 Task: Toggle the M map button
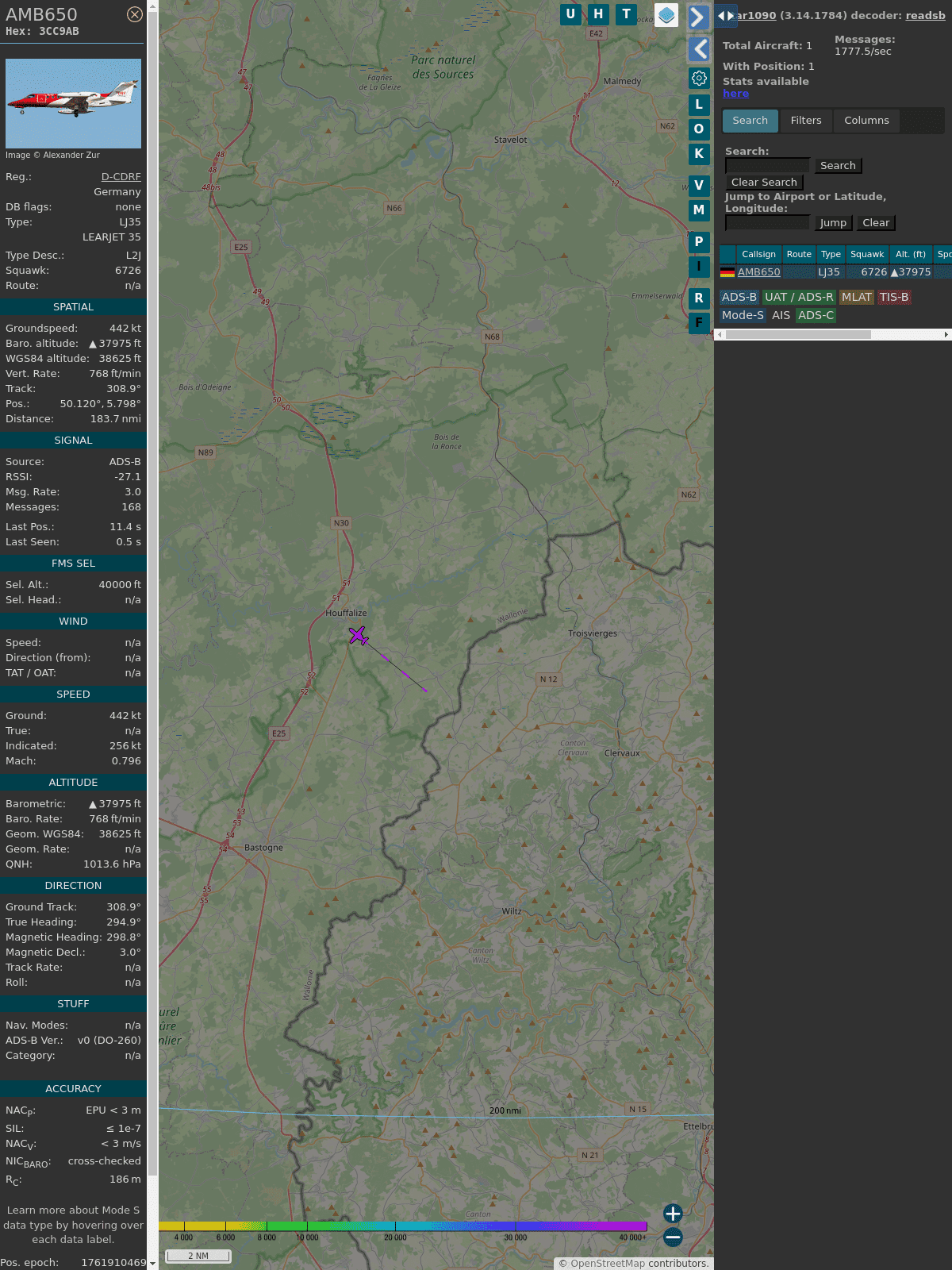point(699,210)
